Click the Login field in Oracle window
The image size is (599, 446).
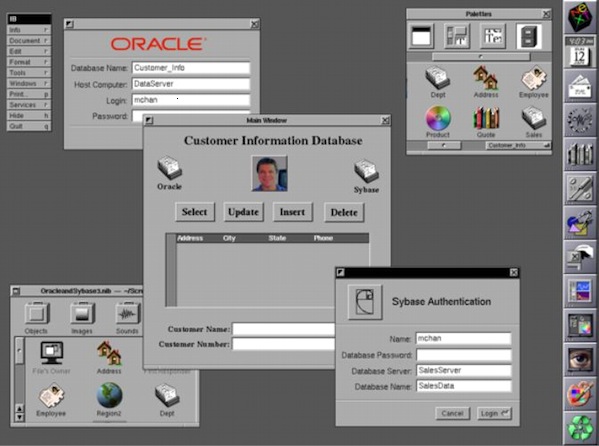click(191, 100)
